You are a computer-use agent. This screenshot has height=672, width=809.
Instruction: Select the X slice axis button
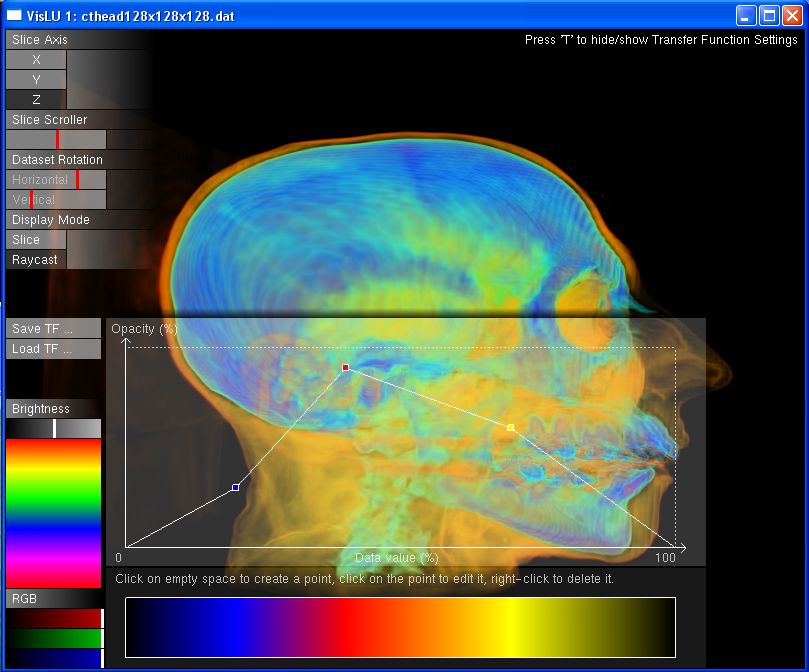(36, 60)
